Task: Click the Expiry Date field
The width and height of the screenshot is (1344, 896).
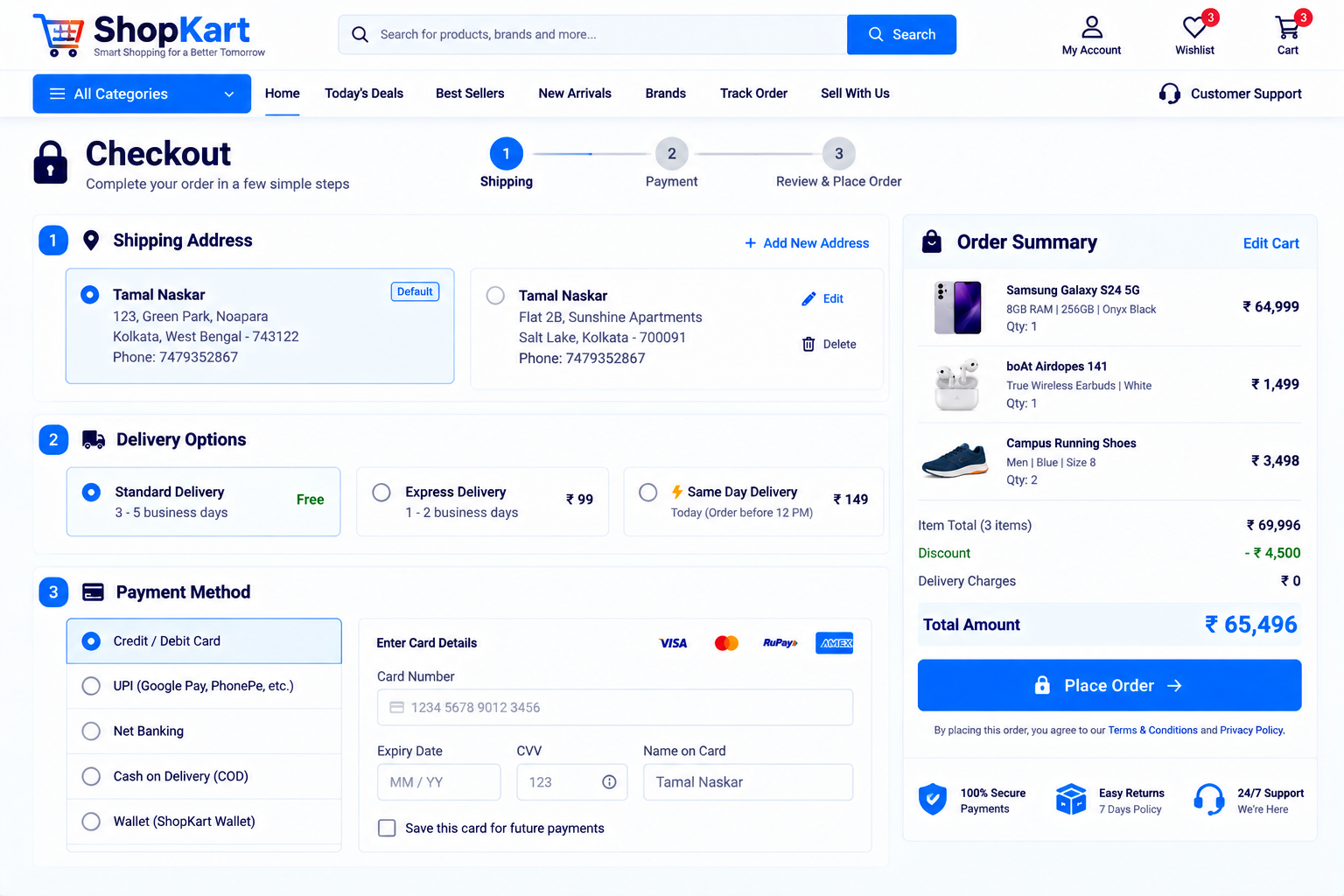Action: 439,782
